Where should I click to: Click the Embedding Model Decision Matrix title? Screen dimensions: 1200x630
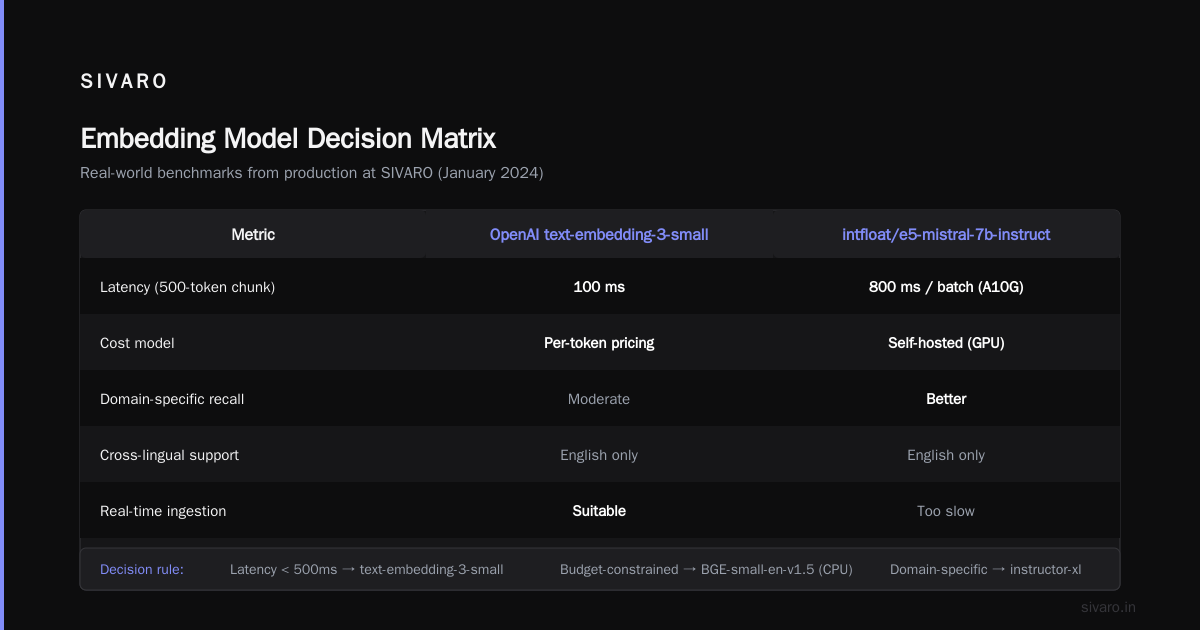click(x=288, y=138)
